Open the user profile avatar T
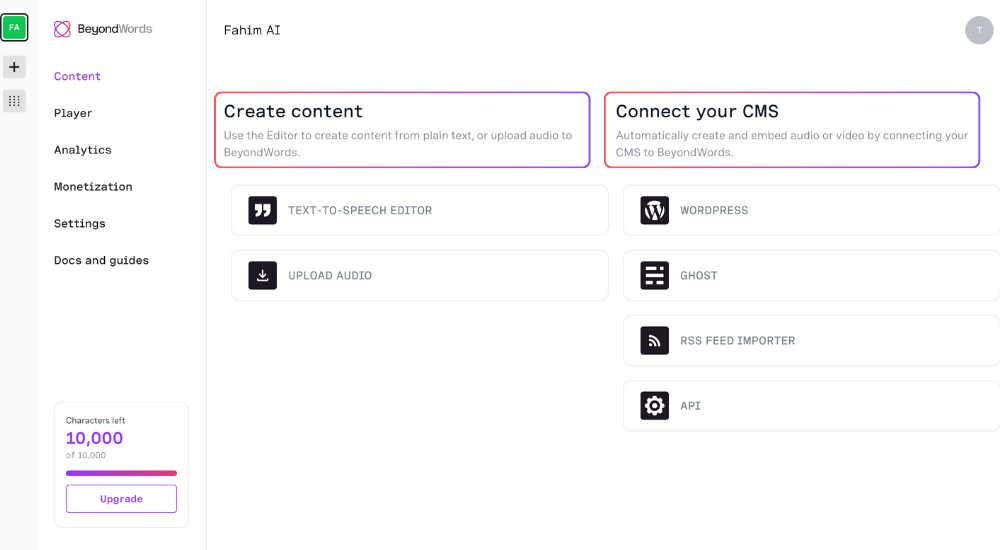1000x550 pixels. point(979,30)
